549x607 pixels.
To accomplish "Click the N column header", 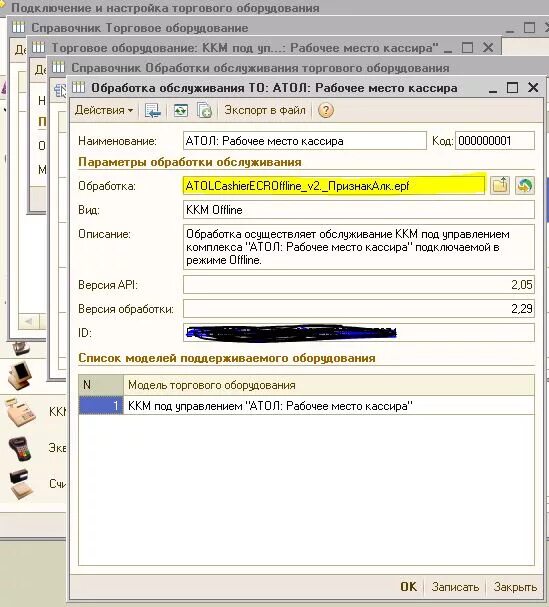I will click(x=101, y=385).
